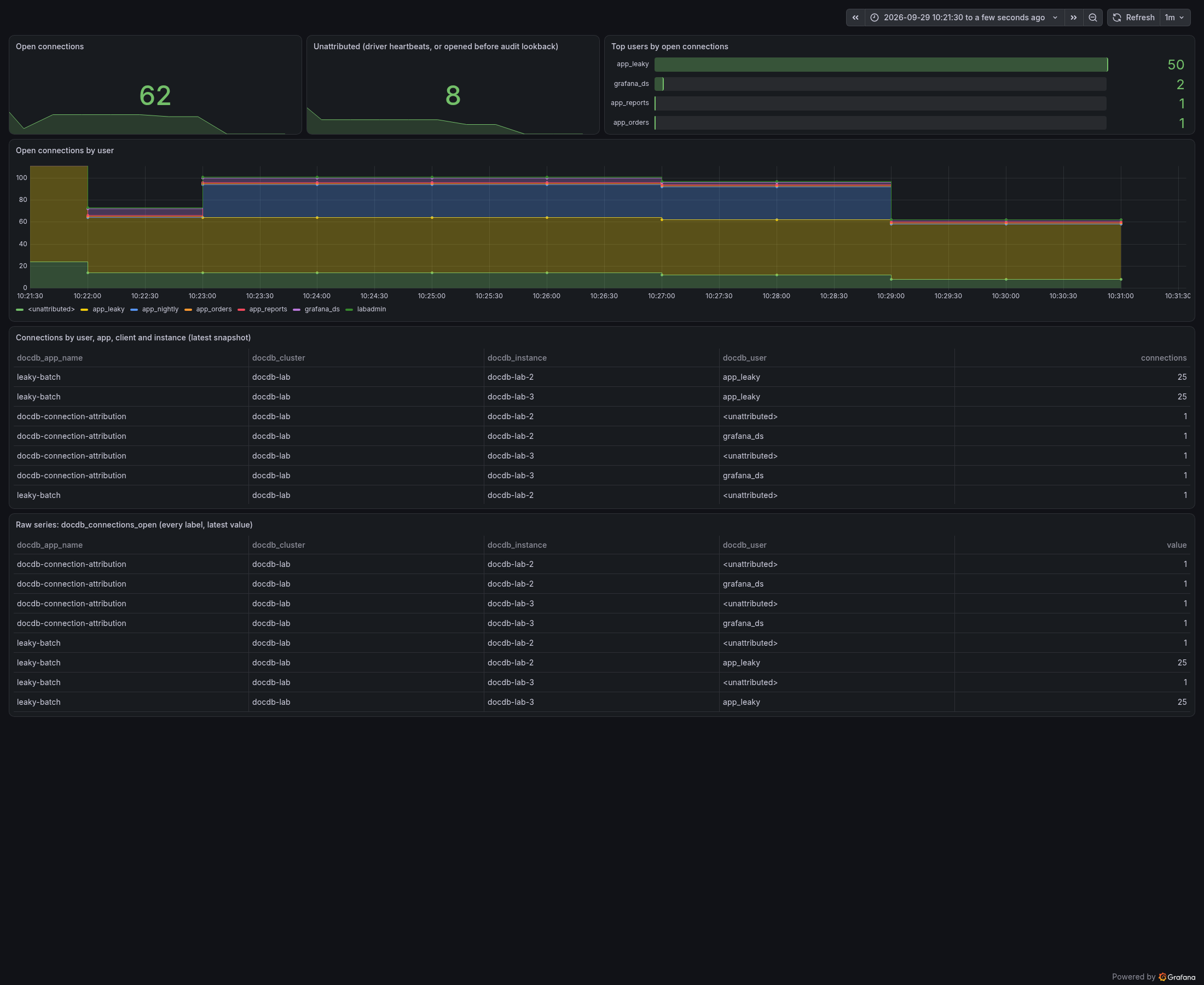Click the Refresh button
The image size is (1204, 985).
point(1133,18)
